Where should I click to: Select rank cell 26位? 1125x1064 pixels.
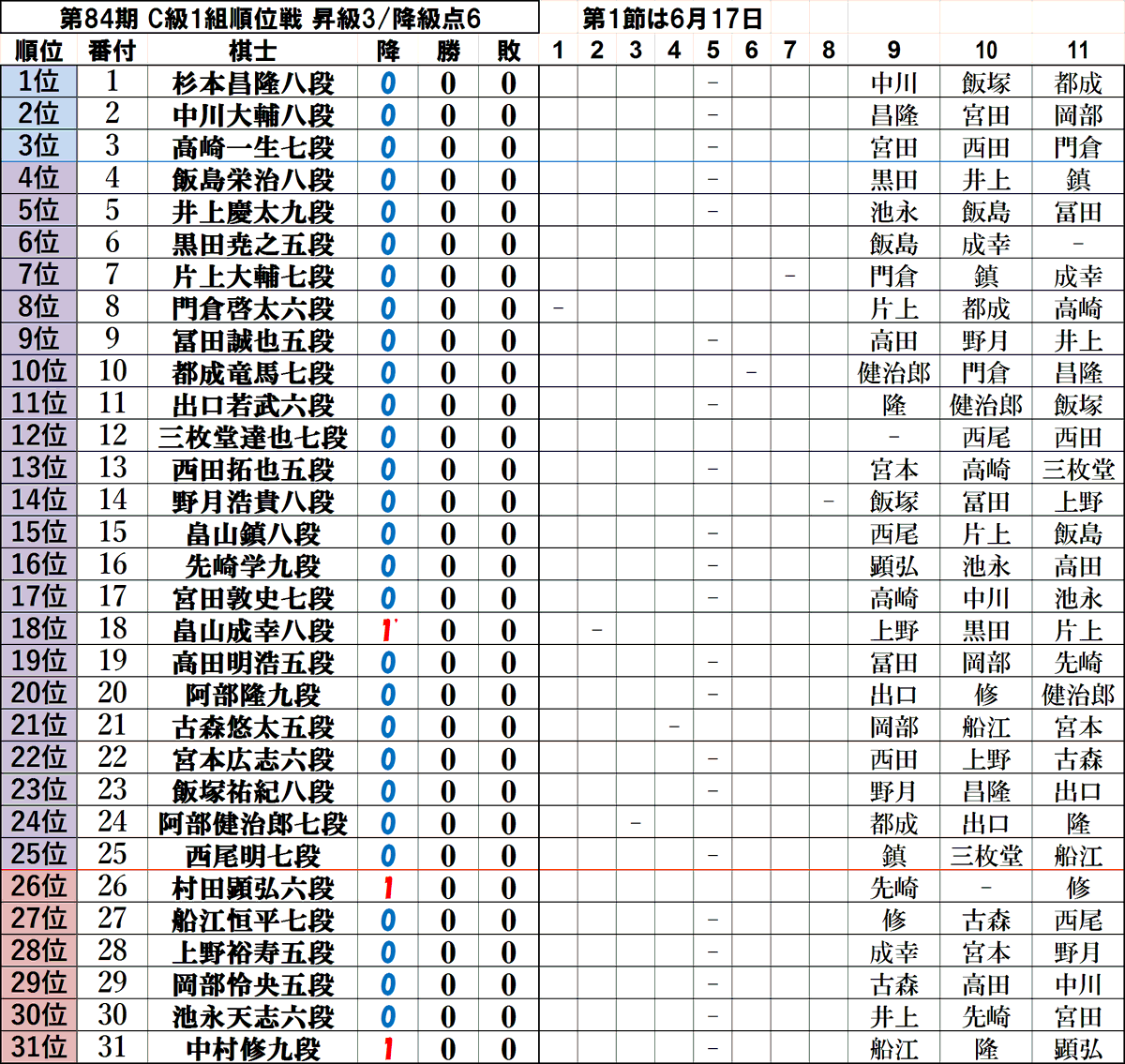pyautogui.click(x=39, y=887)
